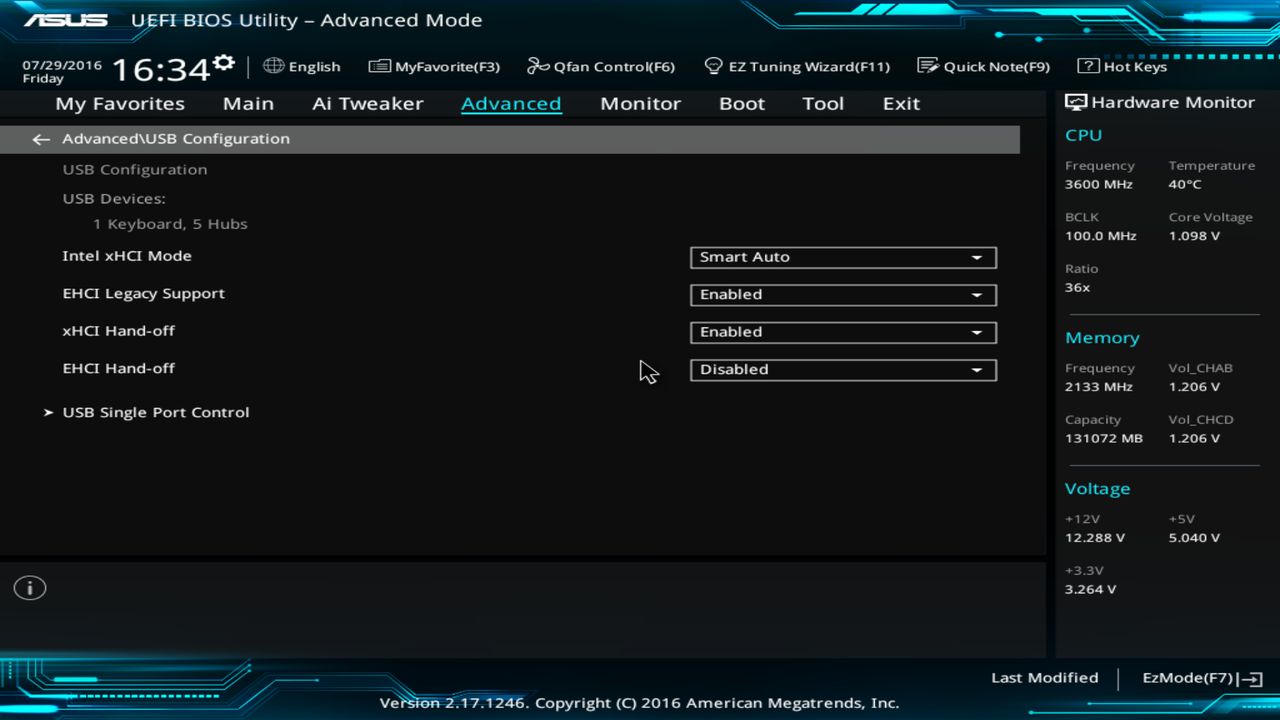1280x720 pixels.
Task: Launch the EZ Tuning Wizard
Action: [x=798, y=66]
